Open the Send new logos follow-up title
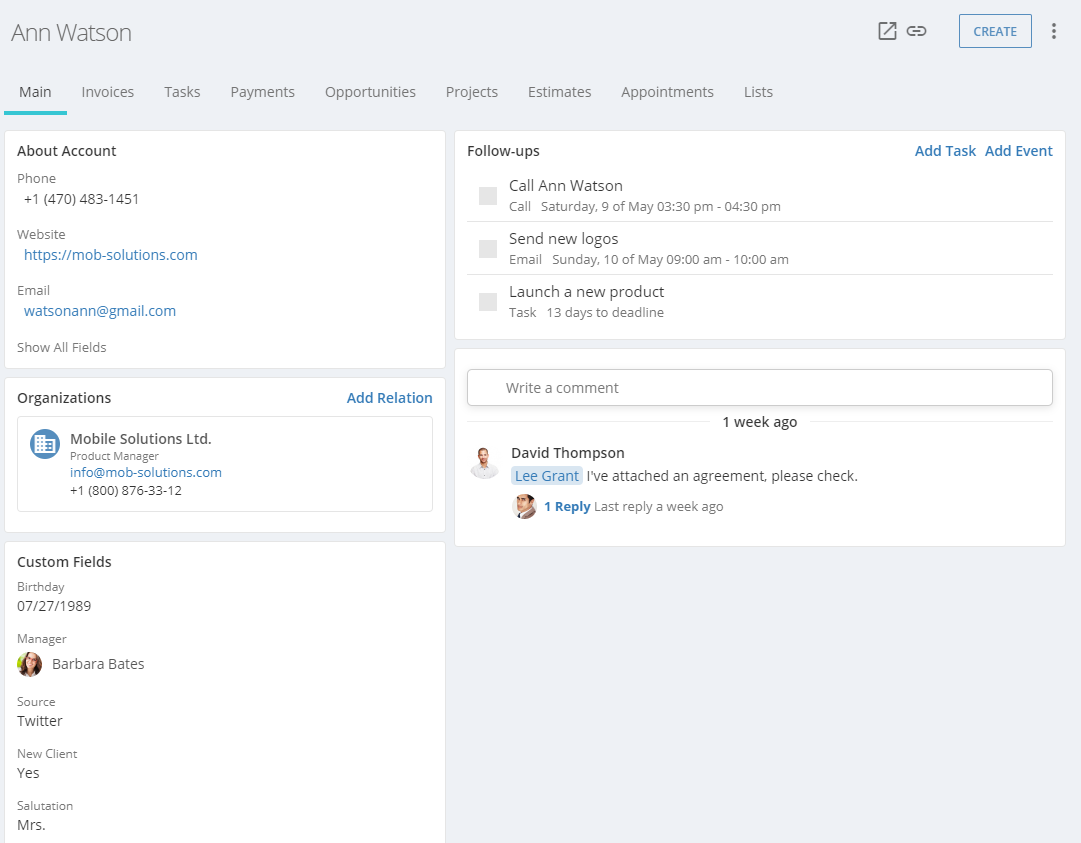Screen dimensions: 1081x843 click(x=564, y=239)
